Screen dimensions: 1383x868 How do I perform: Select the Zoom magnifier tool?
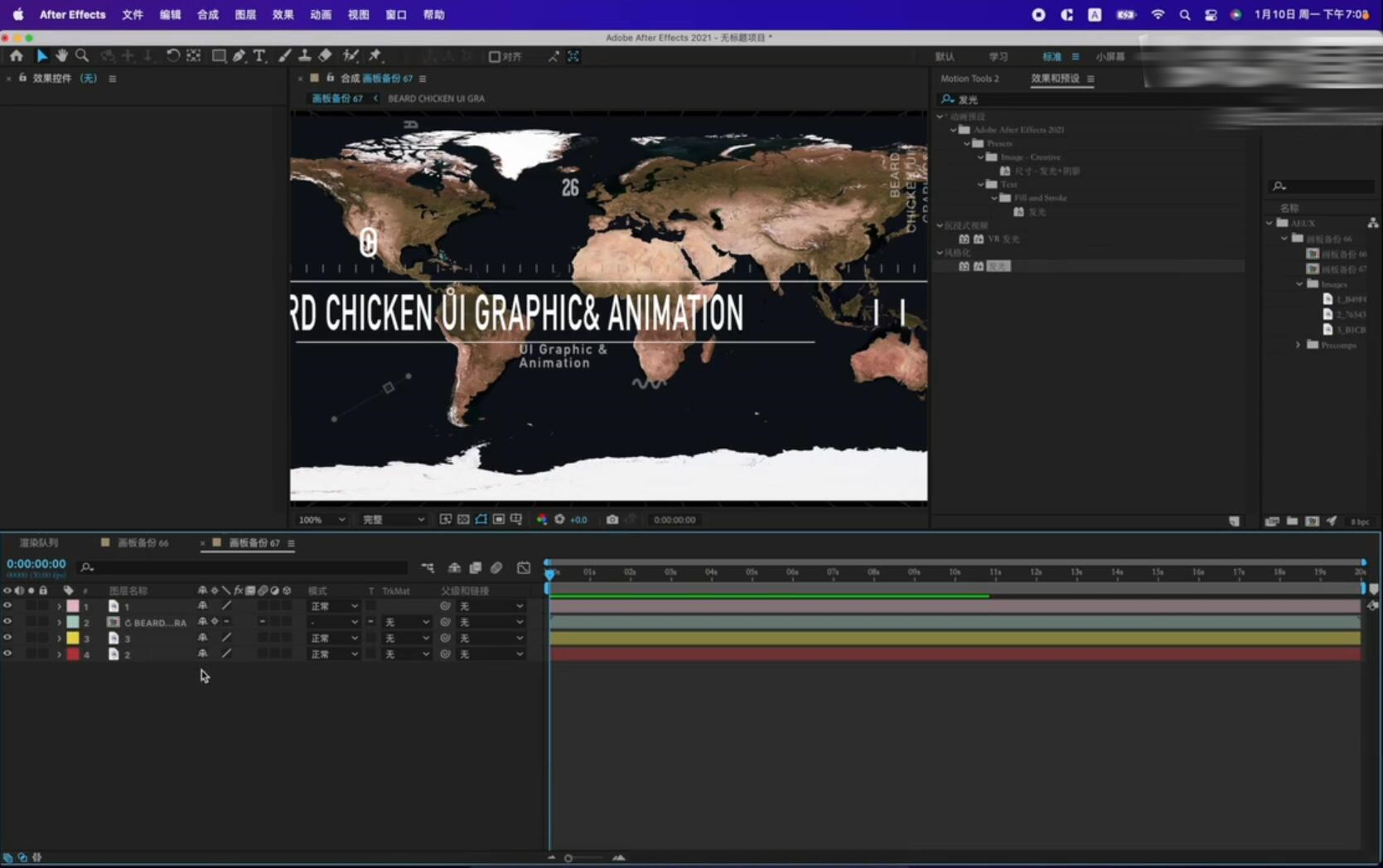click(82, 55)
